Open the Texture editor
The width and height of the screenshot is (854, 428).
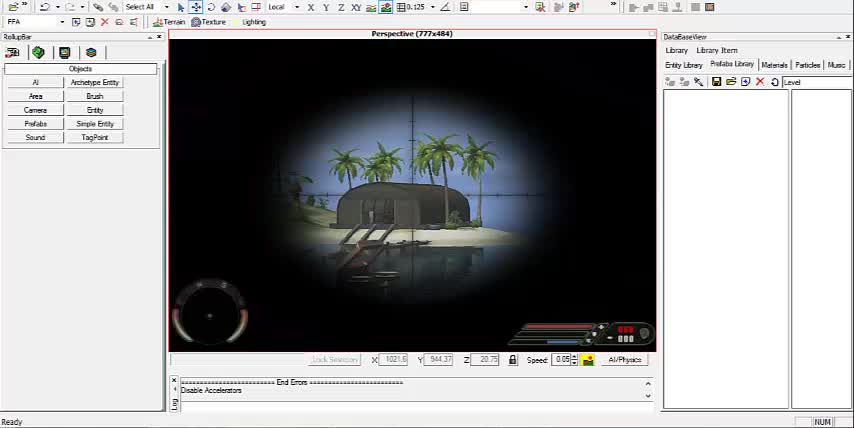(x=208, y=22)
